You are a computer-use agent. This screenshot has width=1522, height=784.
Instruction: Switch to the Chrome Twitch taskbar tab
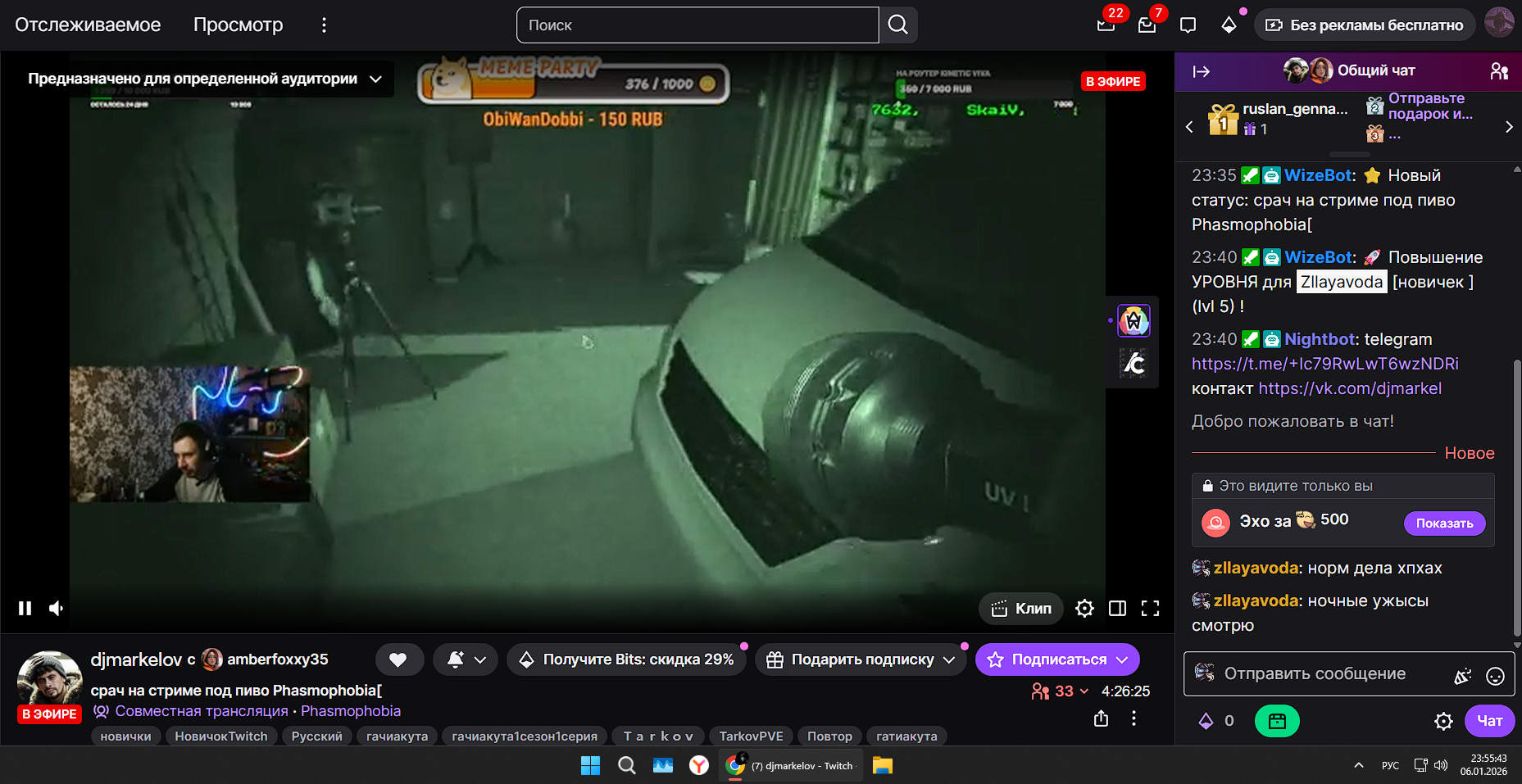click(x=790, y=765)
